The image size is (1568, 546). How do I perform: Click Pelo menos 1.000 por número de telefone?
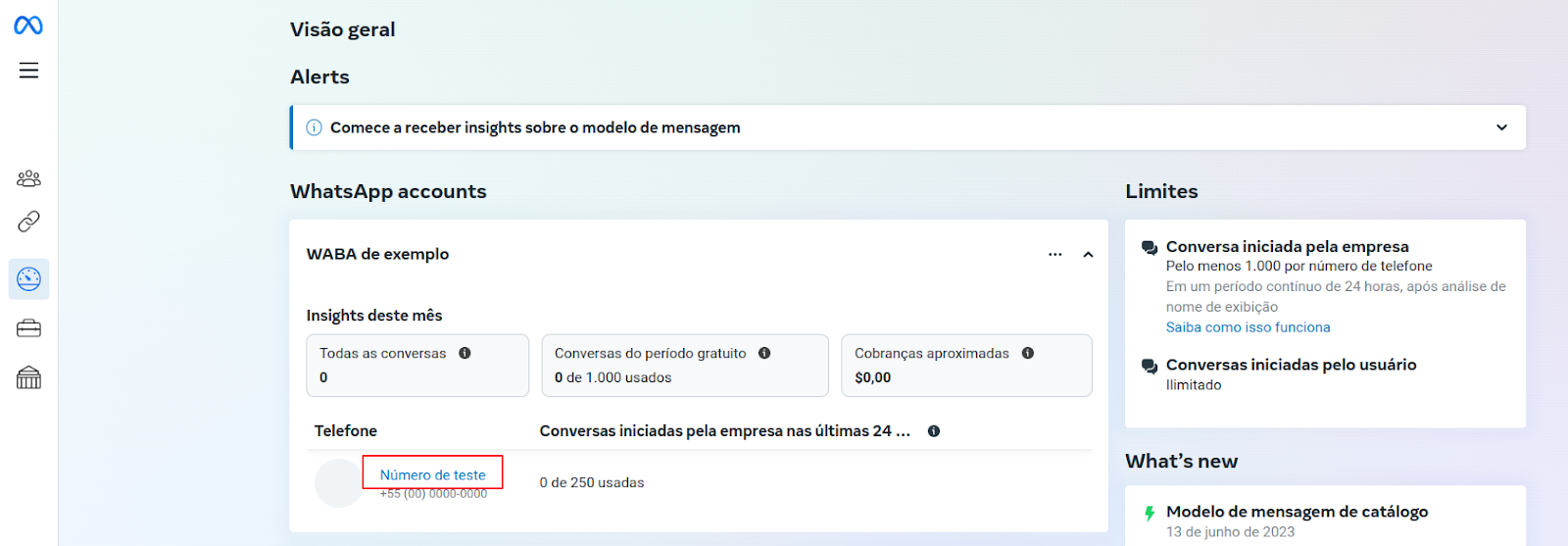pos(1298,266)
